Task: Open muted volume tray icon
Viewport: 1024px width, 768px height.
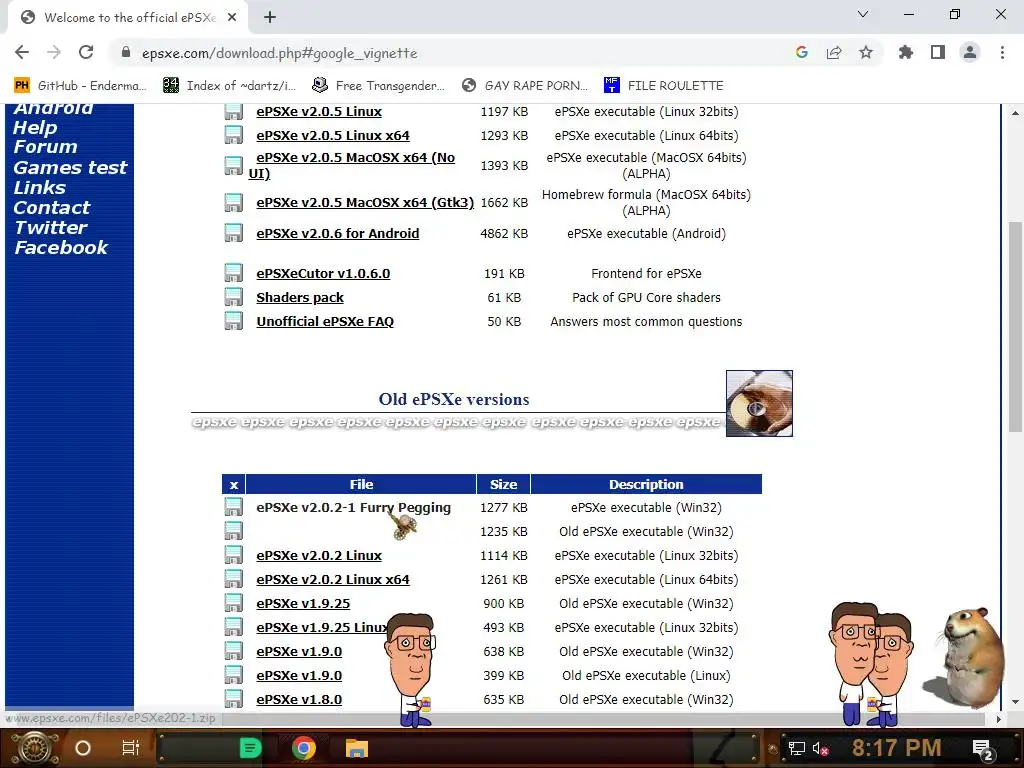Action: (x=820, y=748)
